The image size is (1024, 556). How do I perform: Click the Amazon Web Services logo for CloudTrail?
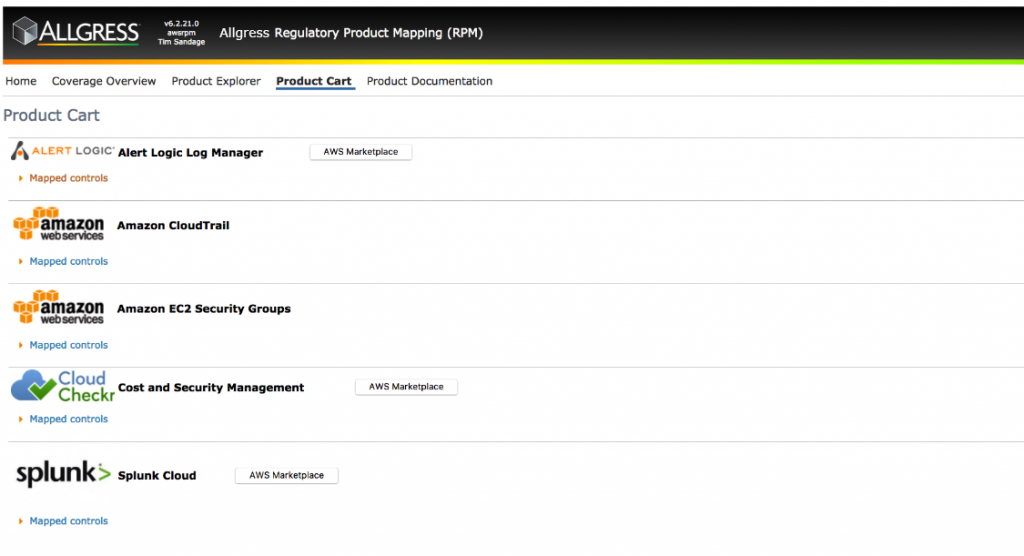pos(58,224)
